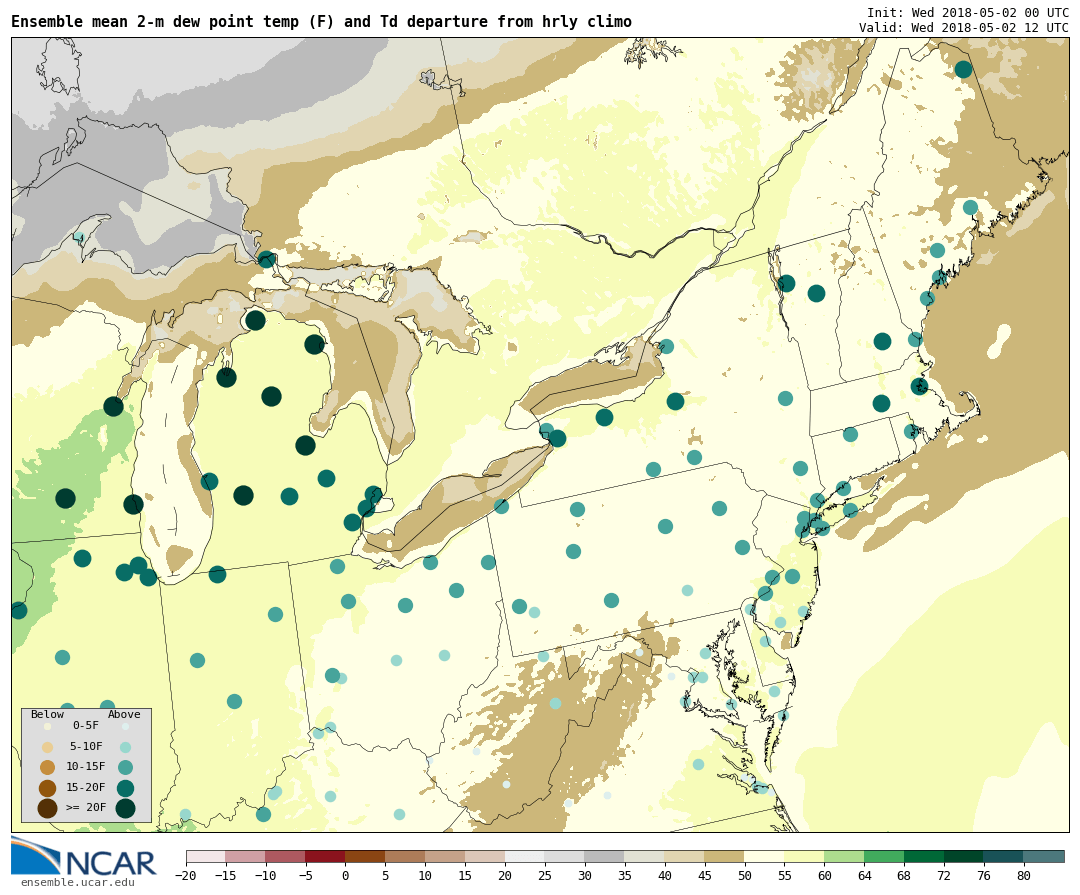
Task: Click the 'Valid: Wed 2018-05-02 12 UTC' text
Action: click(963, 27)
